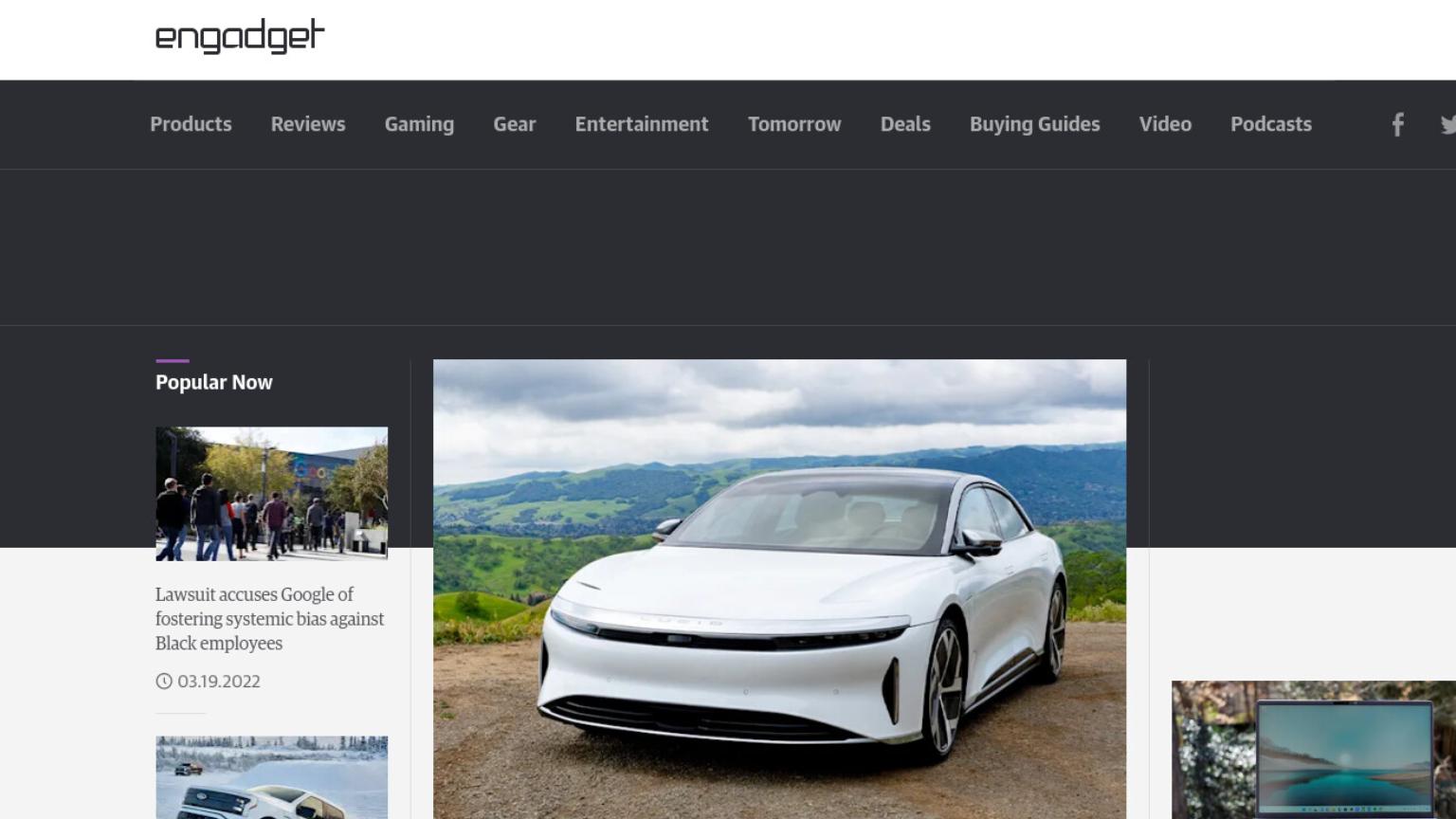Image resolution: width=1456 pixels, height=819 pixels.
Task: Go to the Video section
Action: point(1165,124)
